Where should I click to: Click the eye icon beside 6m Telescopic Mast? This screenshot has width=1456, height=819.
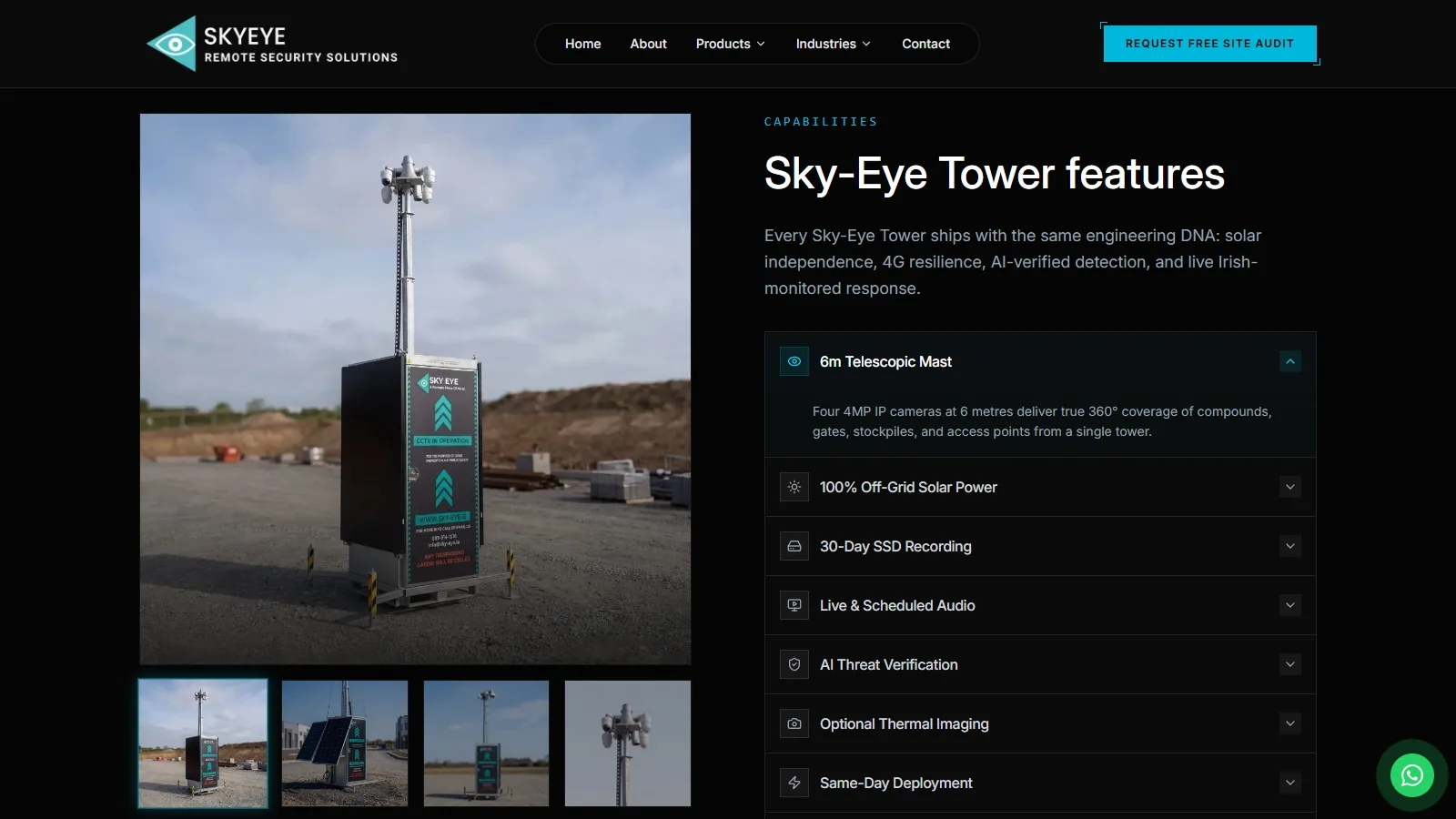coord(794,361)
